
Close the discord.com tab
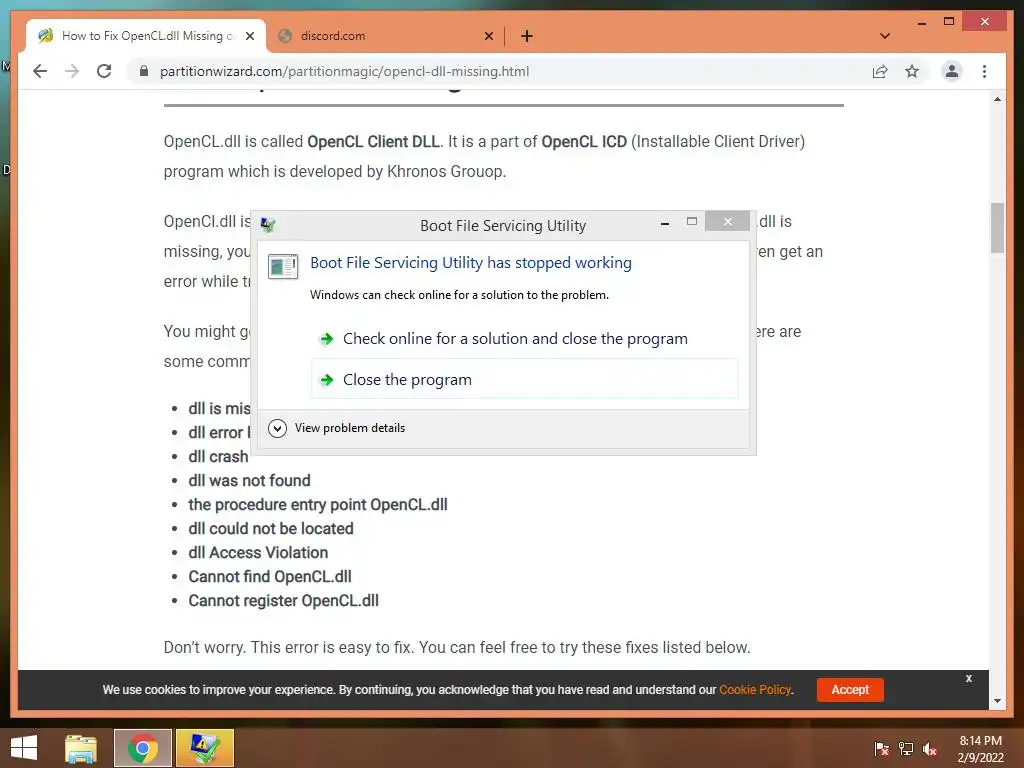pos(488,36)
